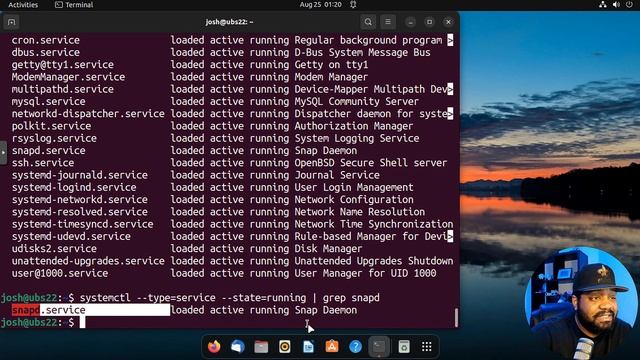This screenshot has width=640, height=360.
Task: Open Ubuntu Software store from dock
Action: pos(332,347)
